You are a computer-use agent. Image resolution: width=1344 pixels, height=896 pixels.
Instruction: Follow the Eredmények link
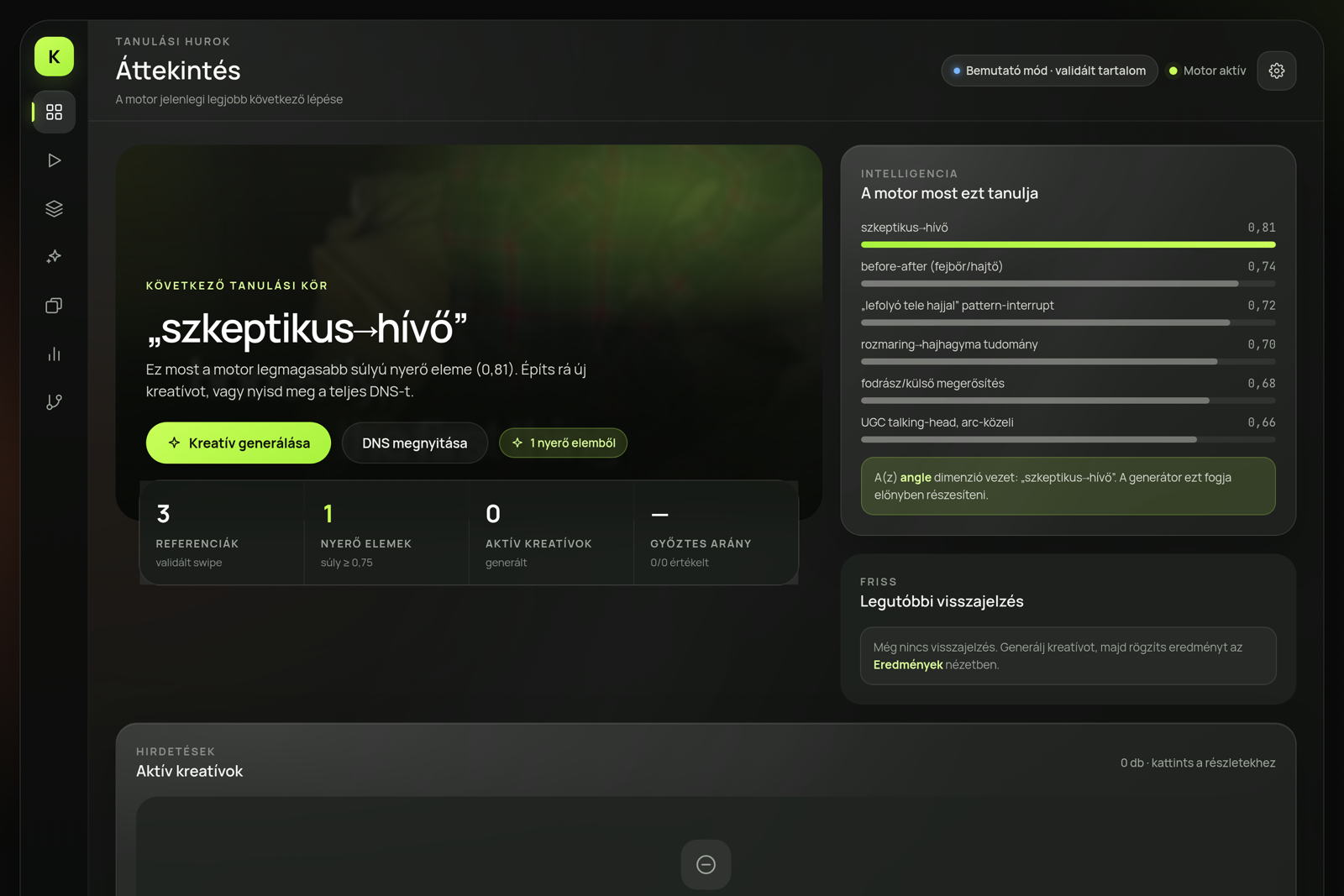pyautogui.click(x=908, y=664)
